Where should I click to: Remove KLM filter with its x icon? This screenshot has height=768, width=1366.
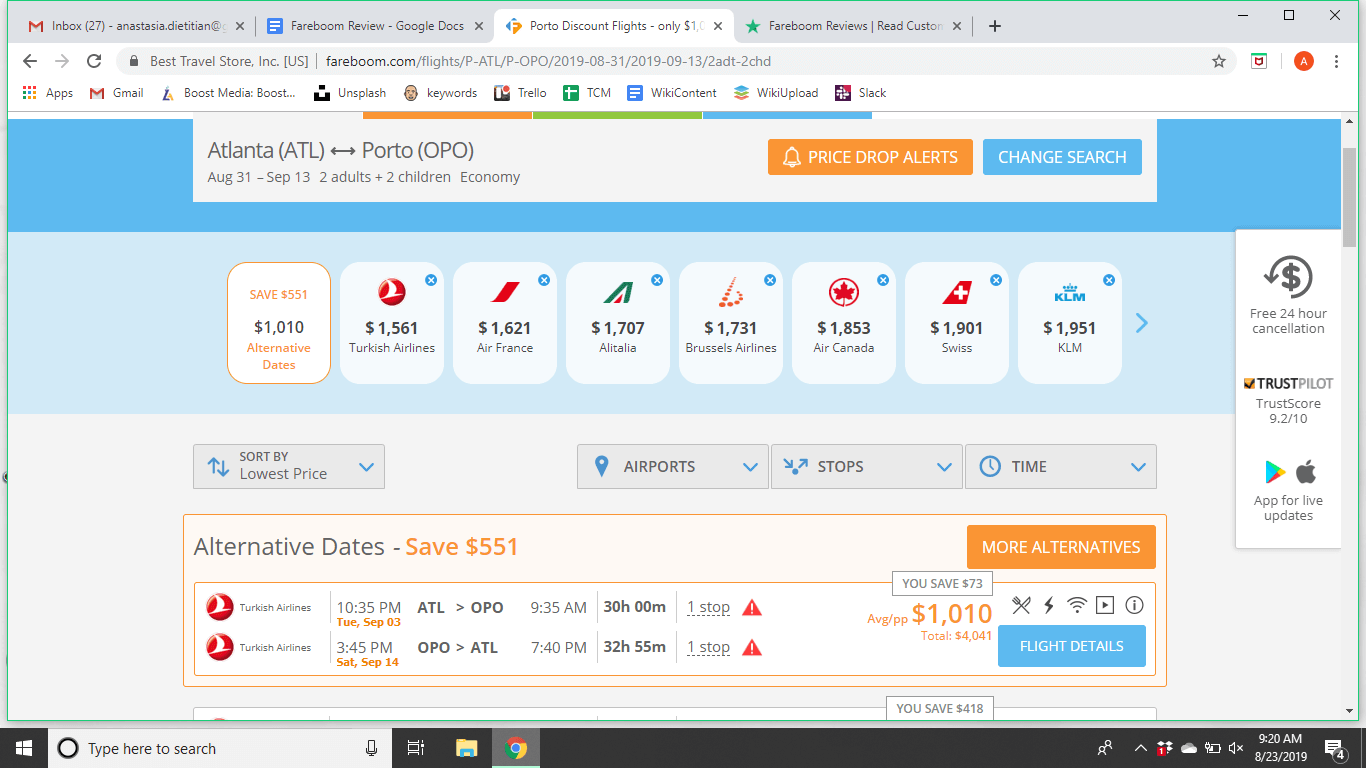(x=1109, y=280)
